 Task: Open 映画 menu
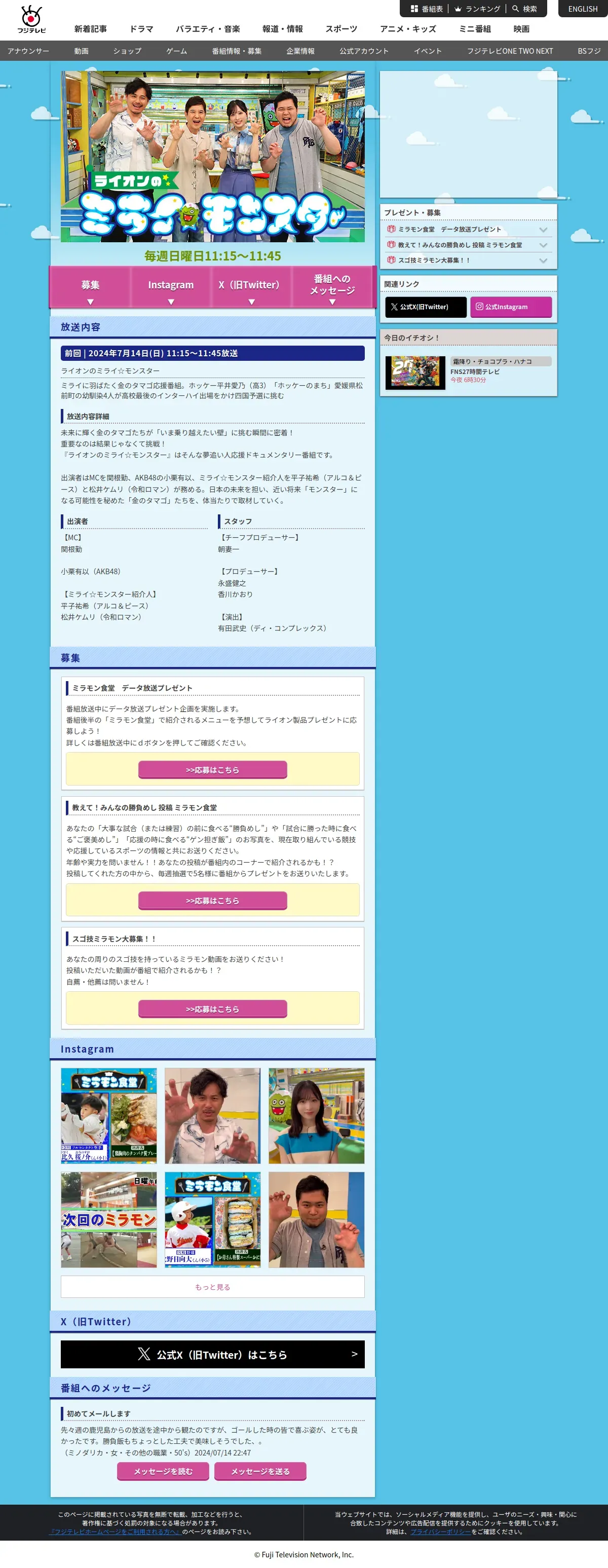pyautogui.click(x=521, y=29)
